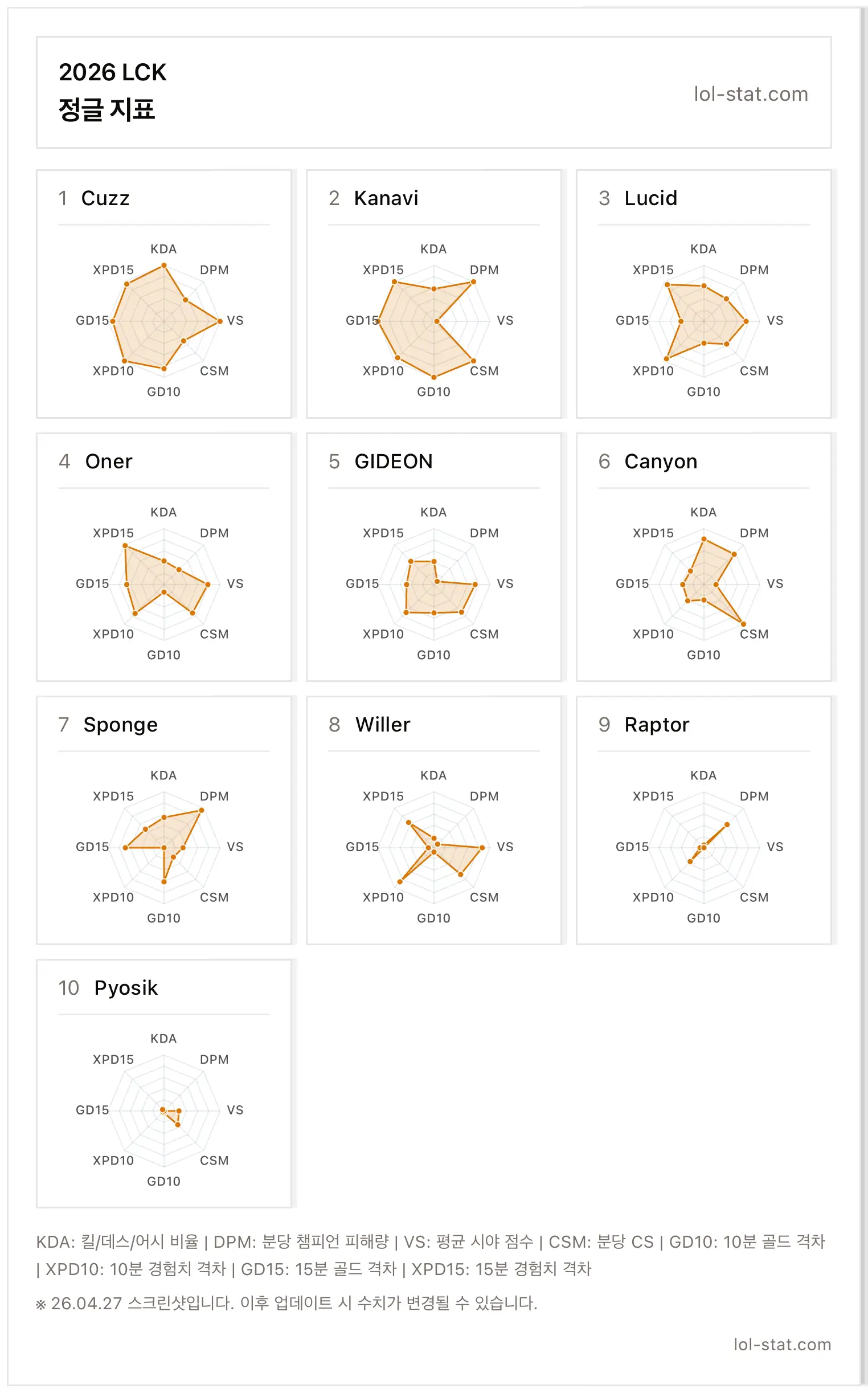
Task: Click the rank number 10 beside Pyosik
Action: coord(68,987)
